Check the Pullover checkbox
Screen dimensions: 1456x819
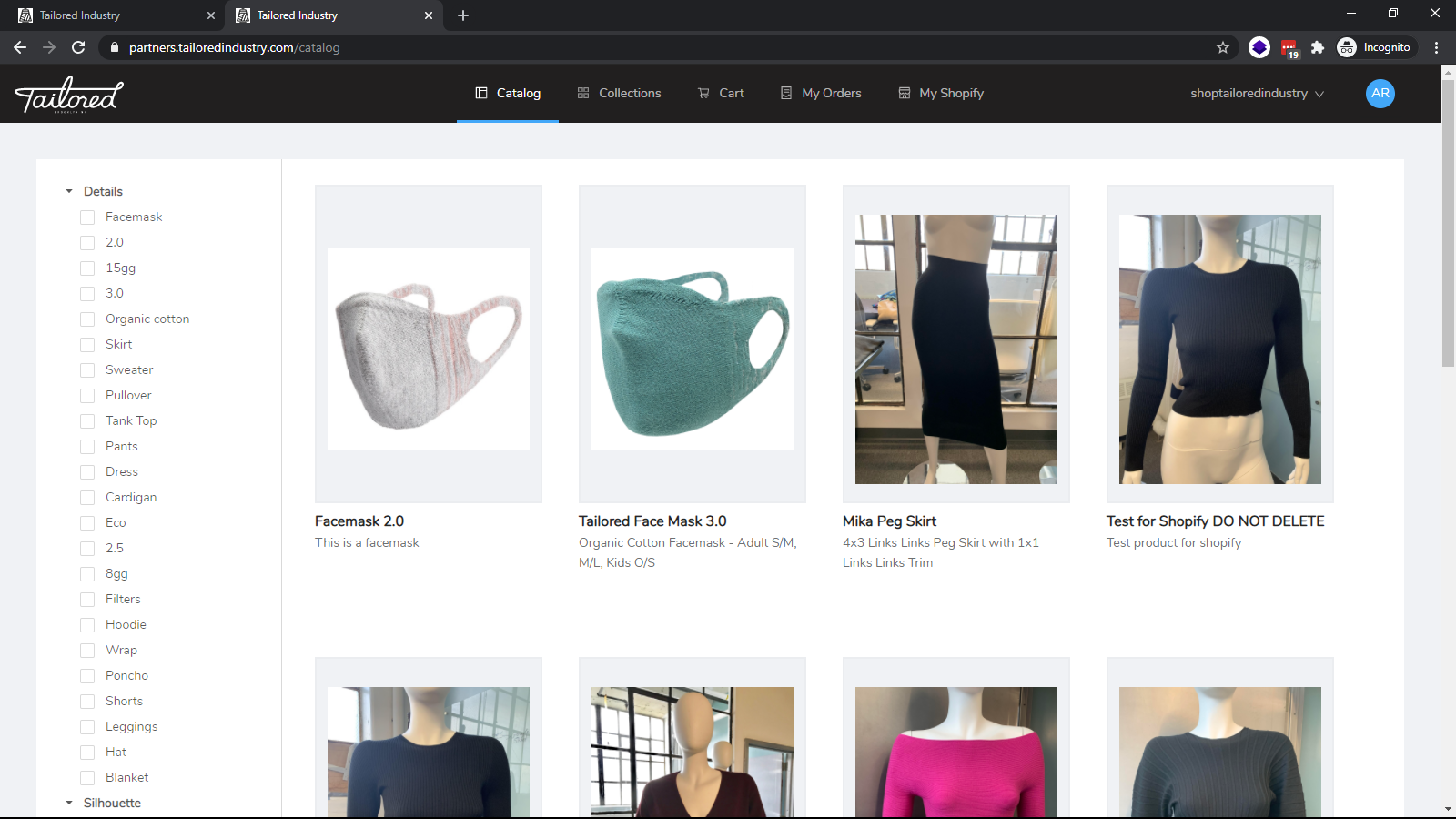87,396
